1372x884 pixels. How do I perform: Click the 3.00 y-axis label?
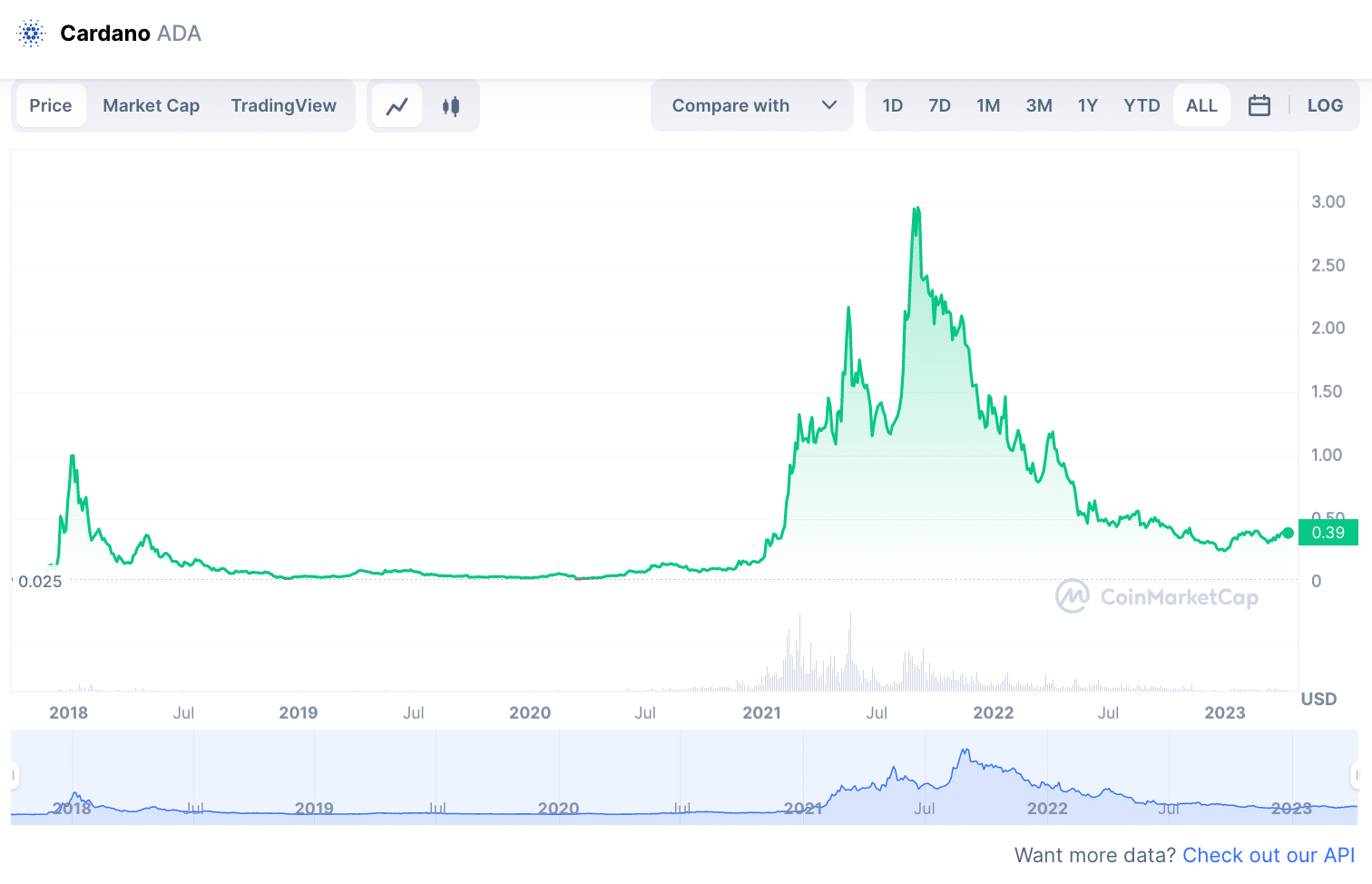pyautogui.click(x=1328, y=201)
